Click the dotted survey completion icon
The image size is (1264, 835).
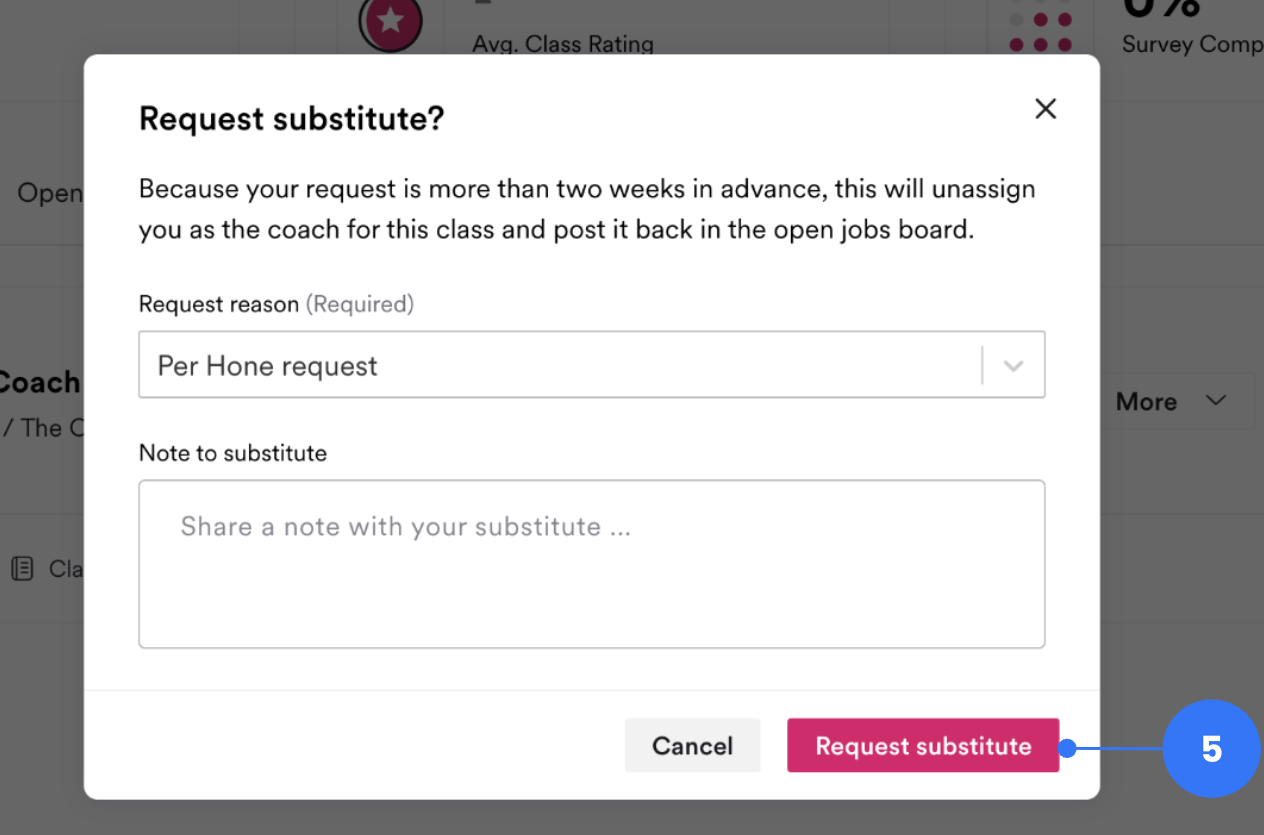pos(1041,27)
